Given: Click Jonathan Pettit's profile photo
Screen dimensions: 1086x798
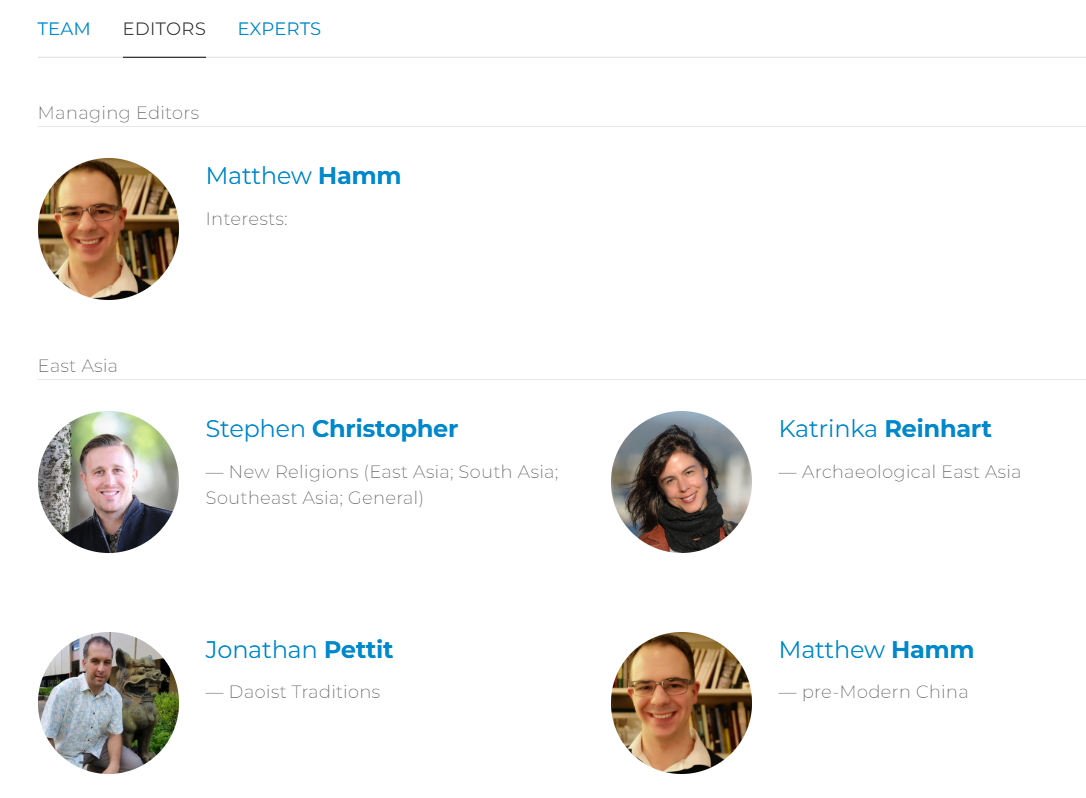Looking at the screenshot, I should click(108, 702).
